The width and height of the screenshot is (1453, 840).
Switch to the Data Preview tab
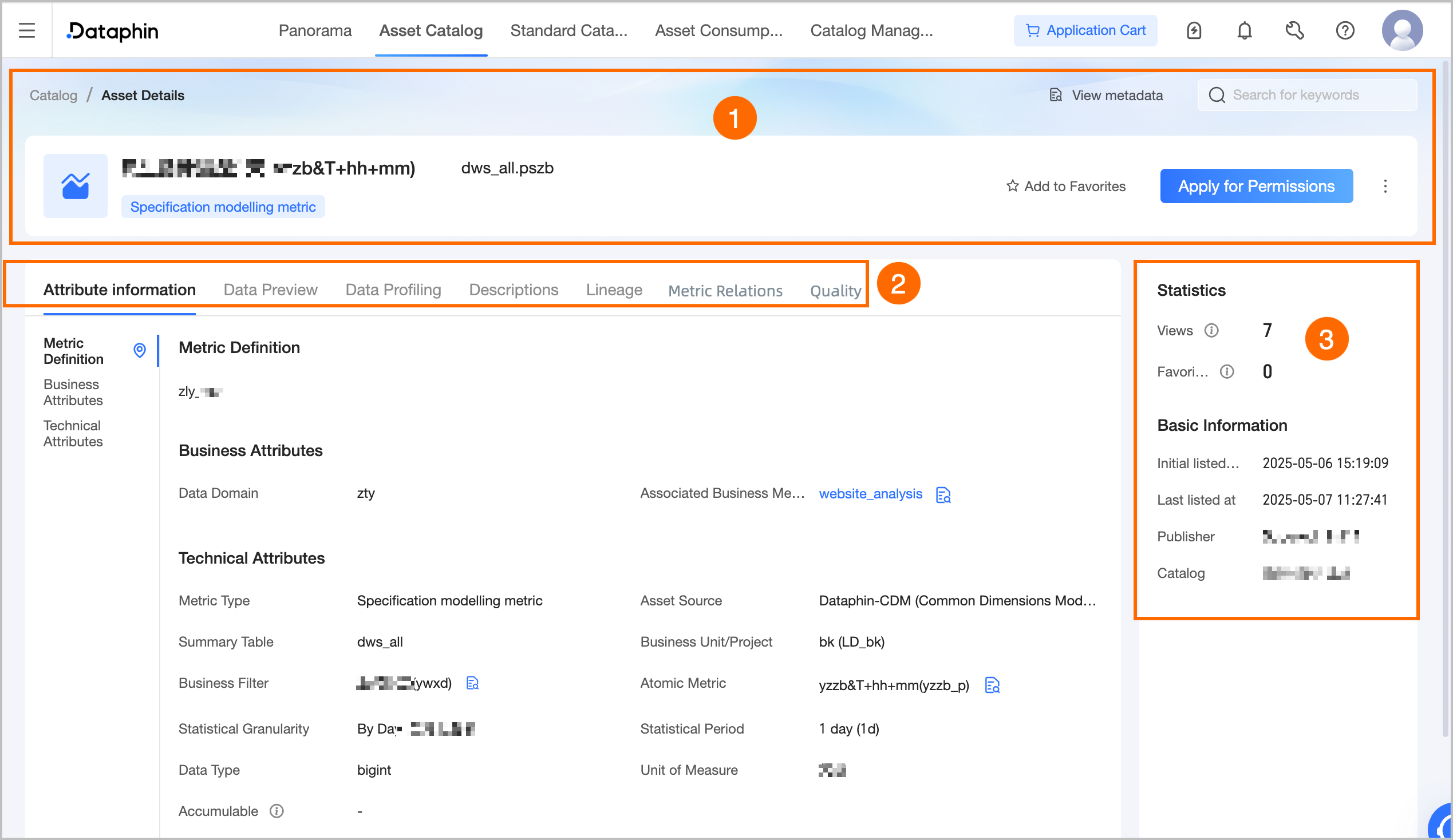270,290
